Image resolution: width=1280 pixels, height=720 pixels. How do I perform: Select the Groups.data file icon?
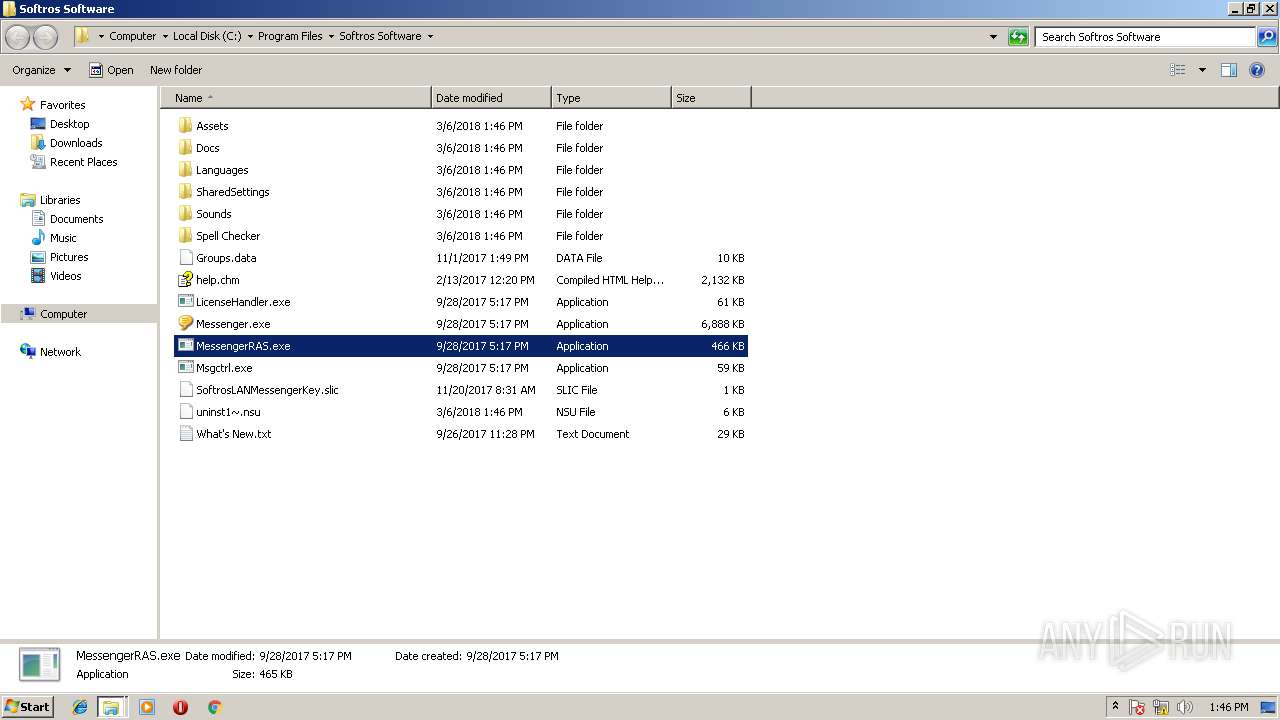point(185,258)
